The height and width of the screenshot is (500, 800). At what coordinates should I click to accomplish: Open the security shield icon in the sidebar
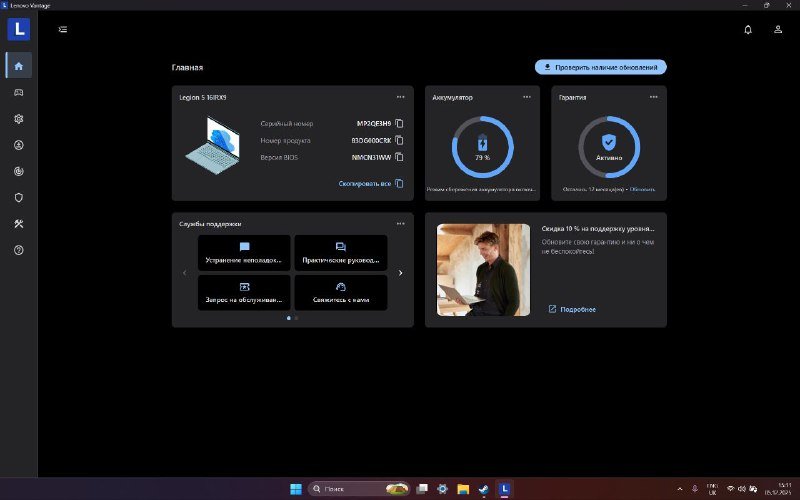(19, 197)
